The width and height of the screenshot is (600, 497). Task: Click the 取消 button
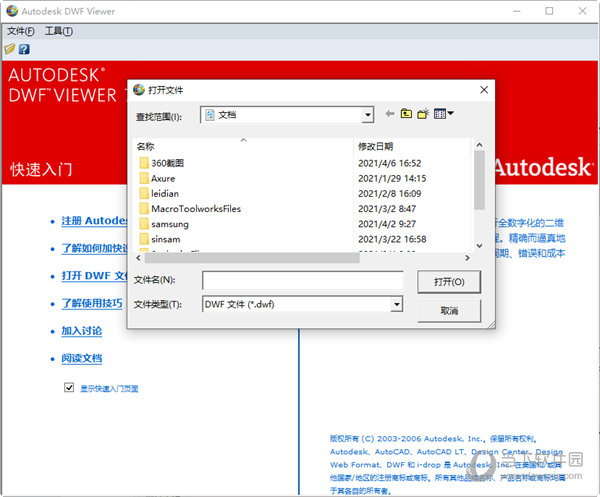click(x=449, y=311)
